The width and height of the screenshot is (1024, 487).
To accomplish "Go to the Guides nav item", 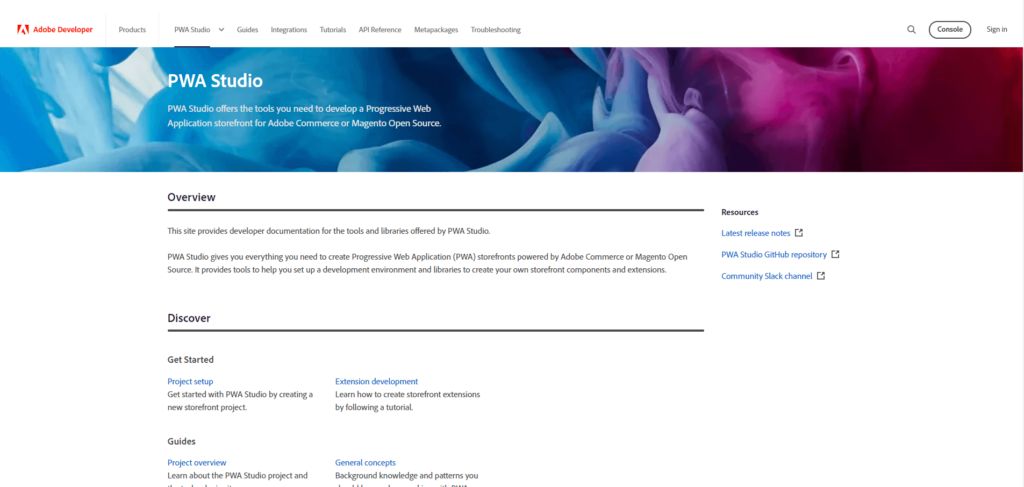I will click(x=248, y=29).
